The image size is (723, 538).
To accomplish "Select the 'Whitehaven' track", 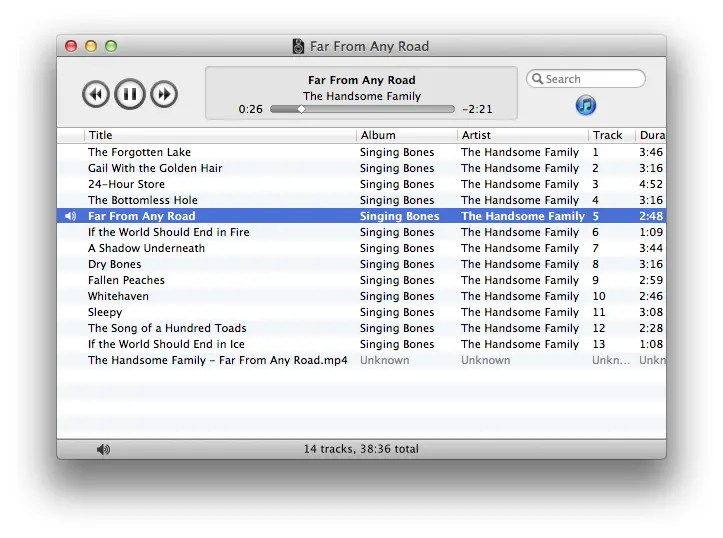I will [x=362, y=296].
